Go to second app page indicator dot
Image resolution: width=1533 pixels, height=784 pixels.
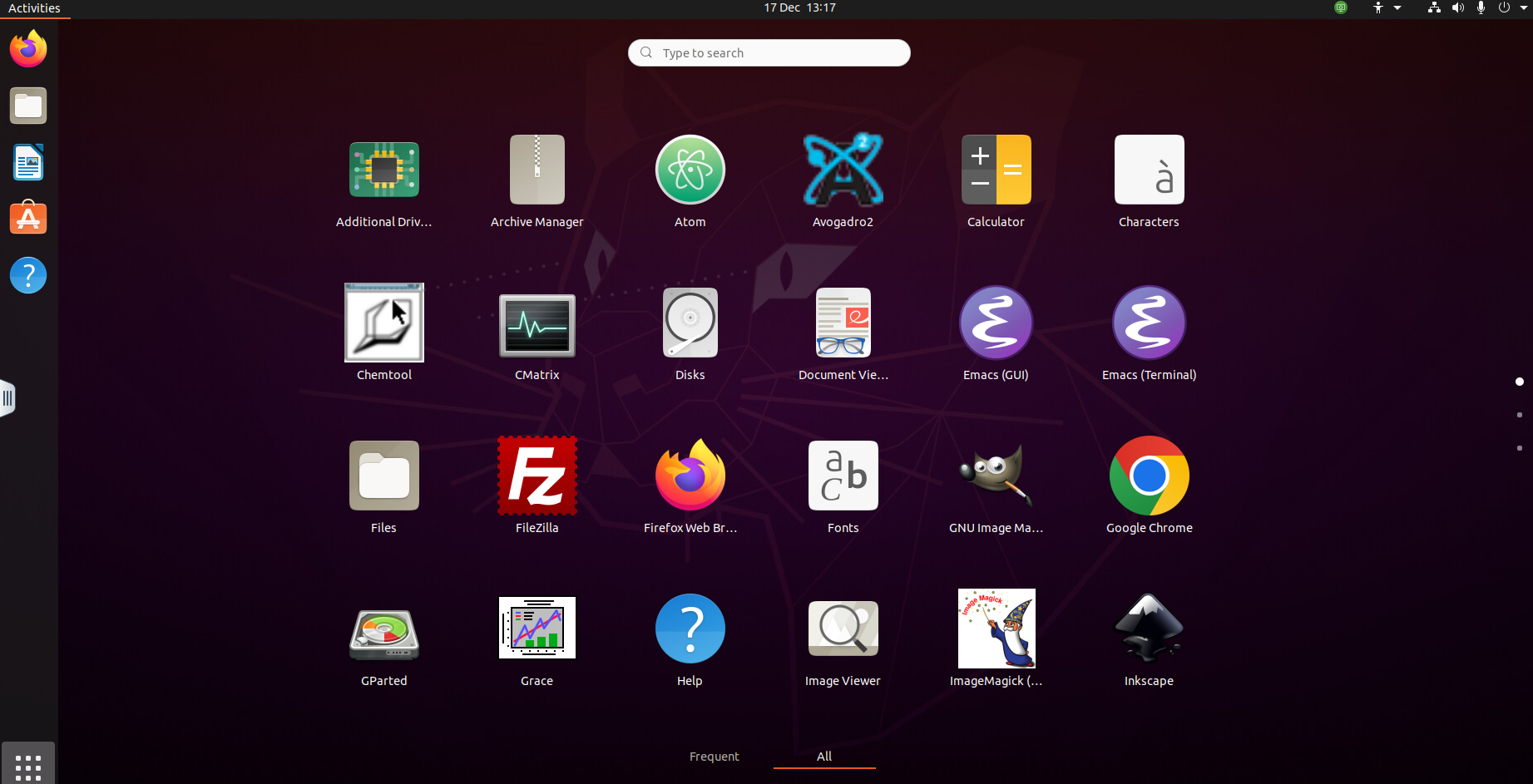coord(1519,415)
